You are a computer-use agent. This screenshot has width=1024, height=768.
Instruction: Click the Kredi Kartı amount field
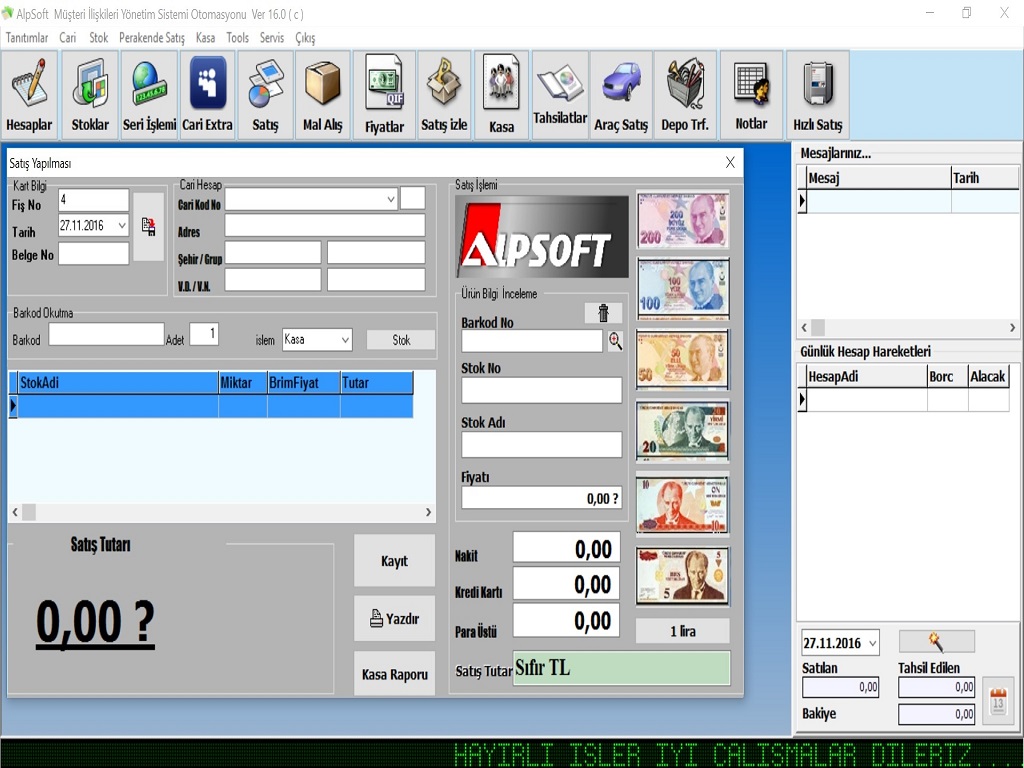coord(566,583)
